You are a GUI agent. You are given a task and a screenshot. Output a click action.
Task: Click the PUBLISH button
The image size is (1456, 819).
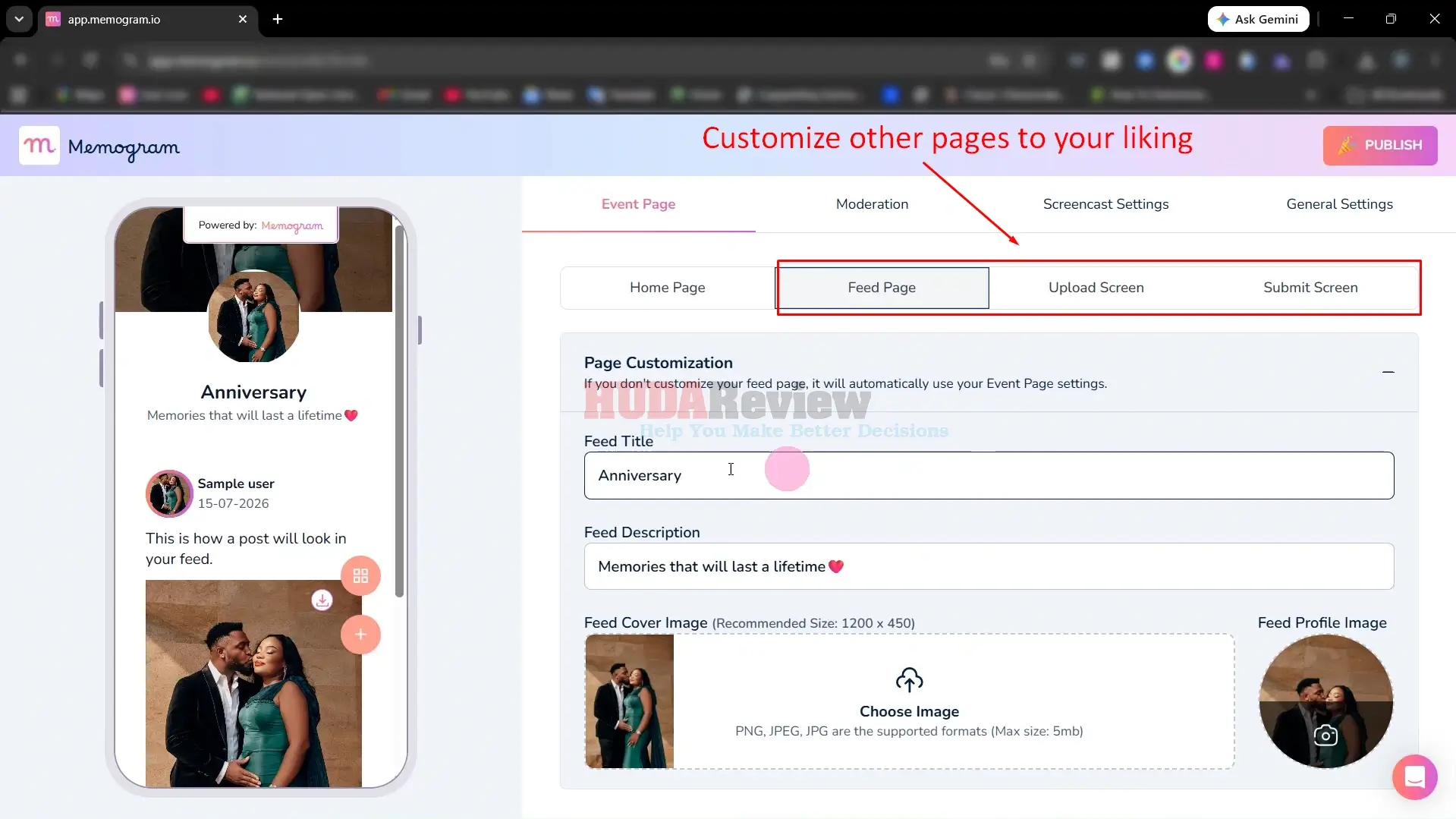(1380, 145)
